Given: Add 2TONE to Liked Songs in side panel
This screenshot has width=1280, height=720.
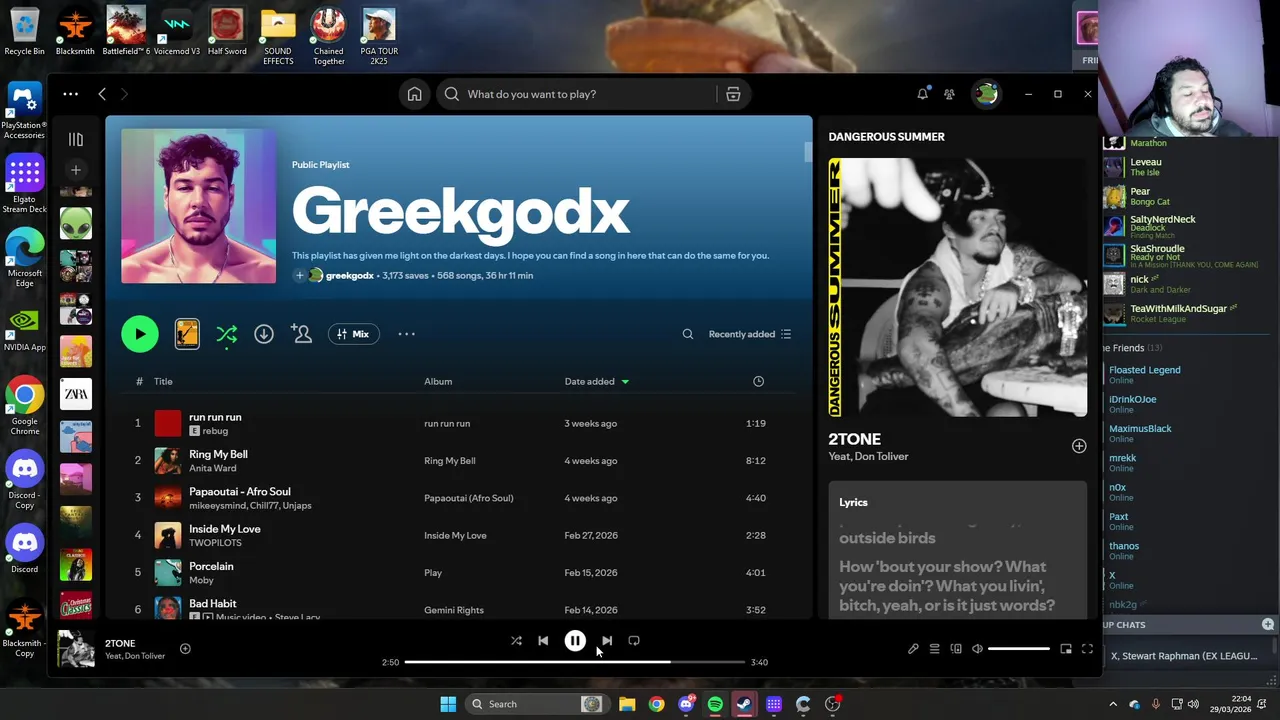Looking at the screenshot, I should [x=1079, y=446].
